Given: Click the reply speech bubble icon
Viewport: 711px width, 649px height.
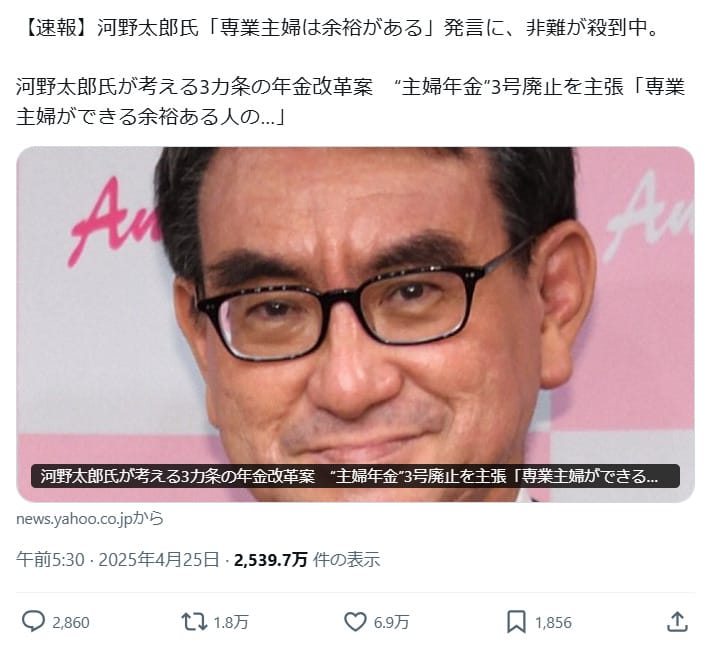Looking at the screenshot, I should pyautogui.click(x=33, y=622).
